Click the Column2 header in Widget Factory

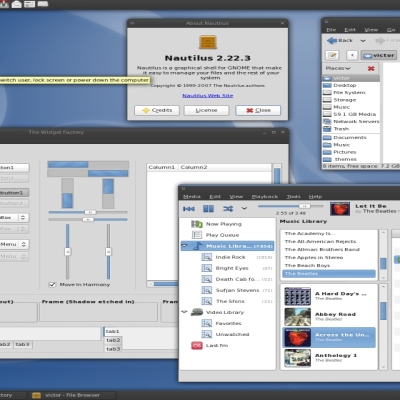194,167
